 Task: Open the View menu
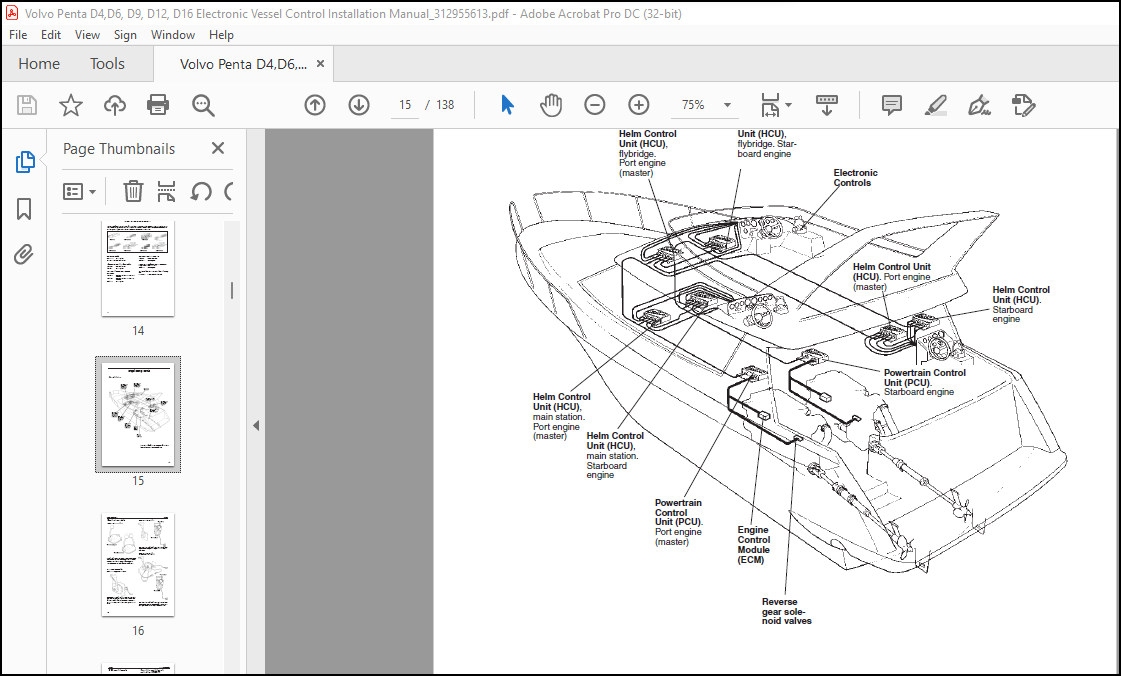pyautogui.click(x=87, y=34)
